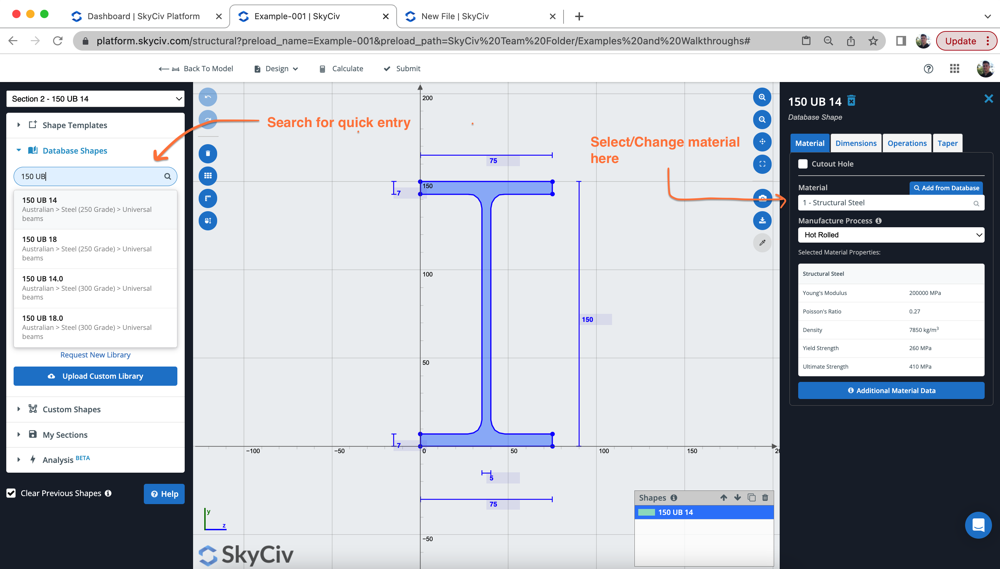Click the 1 - Structural Steel material field
Image resolution: width=1000 pixels, height=569 pixels.
click(x=891, y=203)
